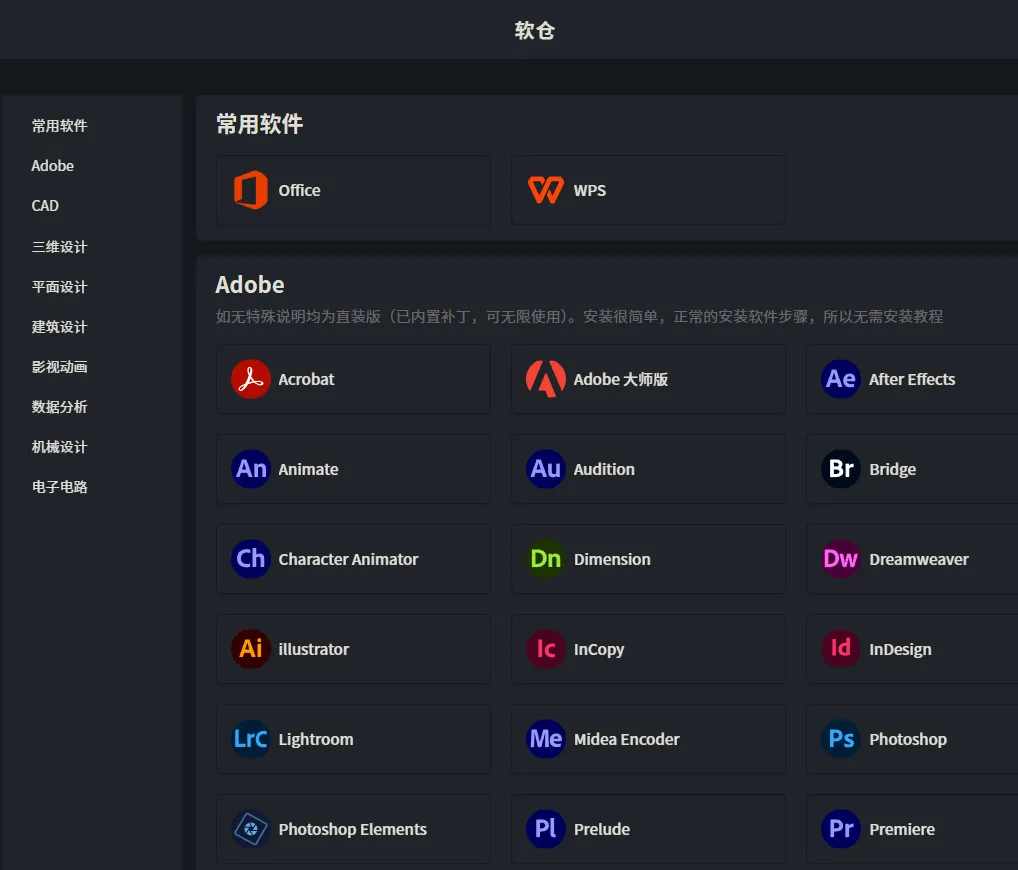
Task: Click the Acrobat label
Action: (x=306, y=379)
